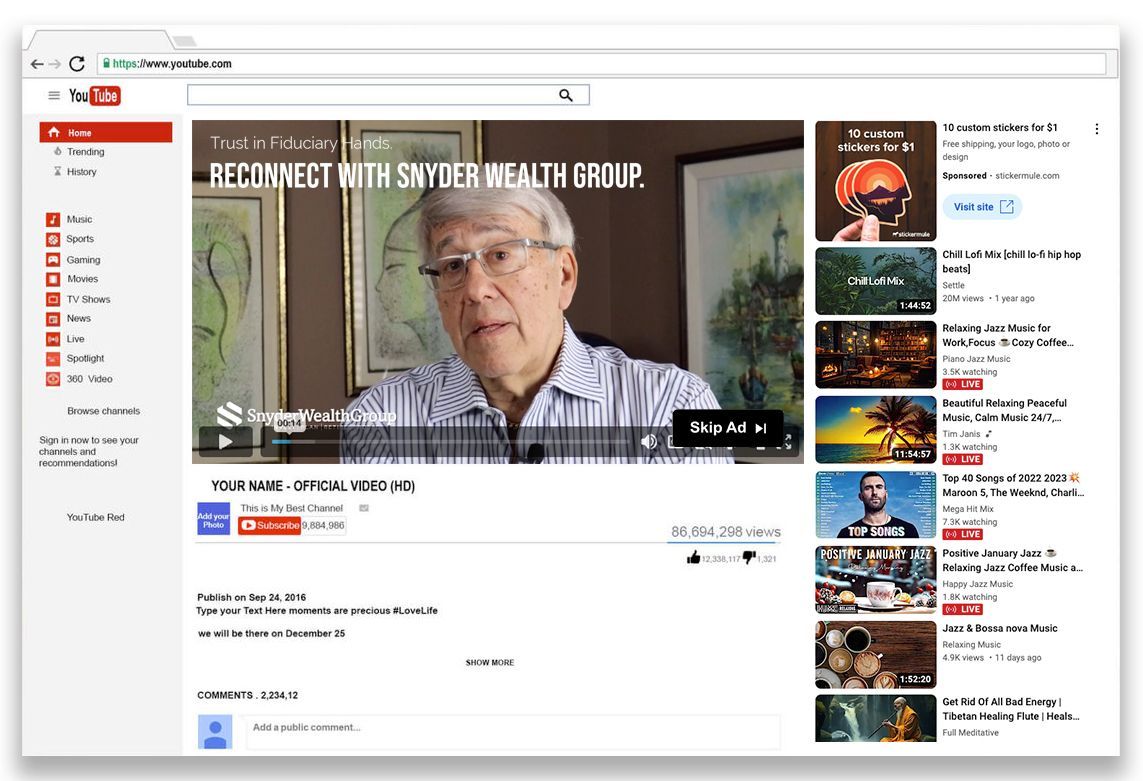The image size is (1143, 781).
Task: Open the Sports category icon
Action: coord(53,239)
